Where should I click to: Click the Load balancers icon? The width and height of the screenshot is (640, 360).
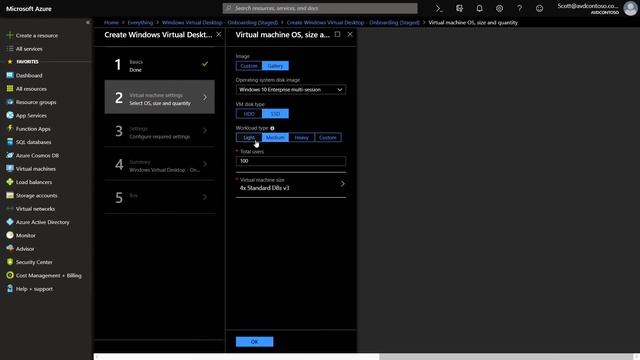(x=10, y=182)
